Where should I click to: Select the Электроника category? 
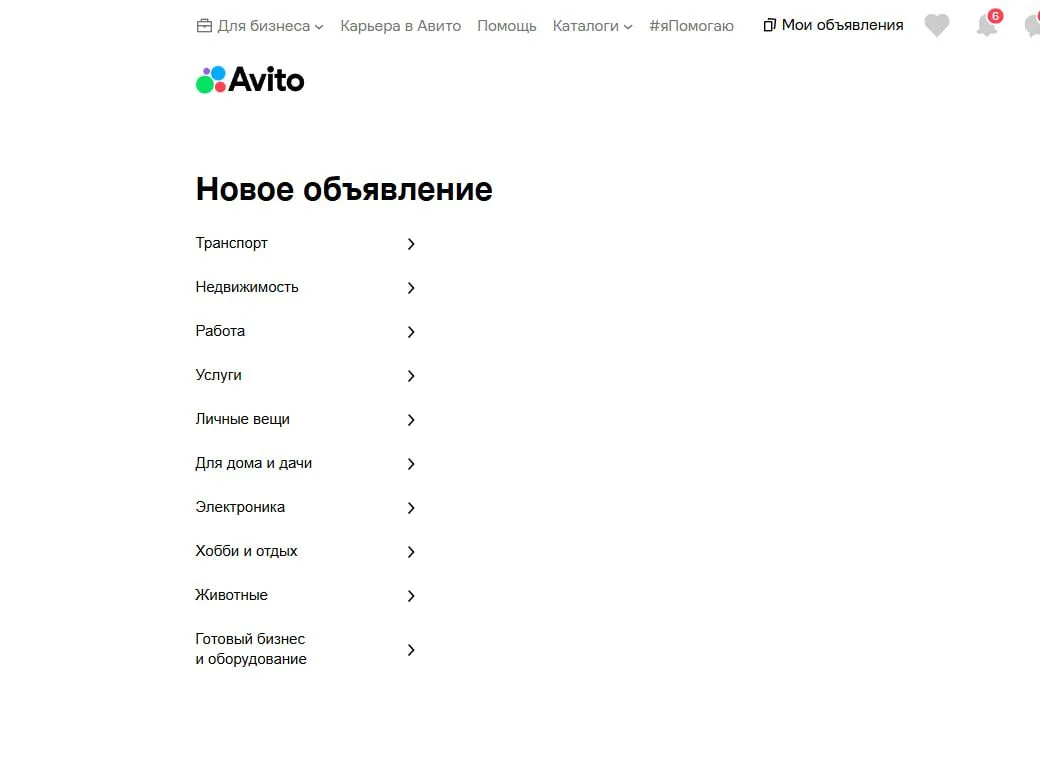[305, 508]
